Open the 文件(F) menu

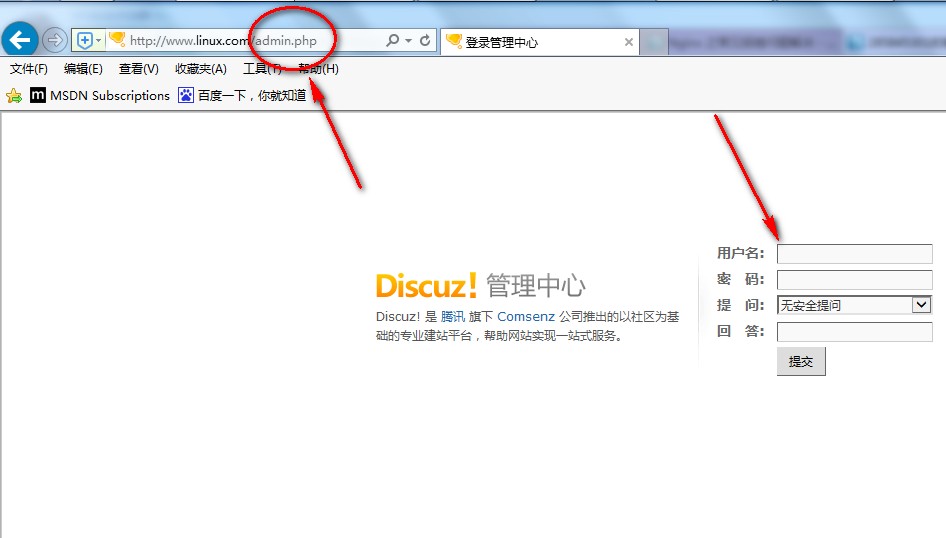(28, 69)
